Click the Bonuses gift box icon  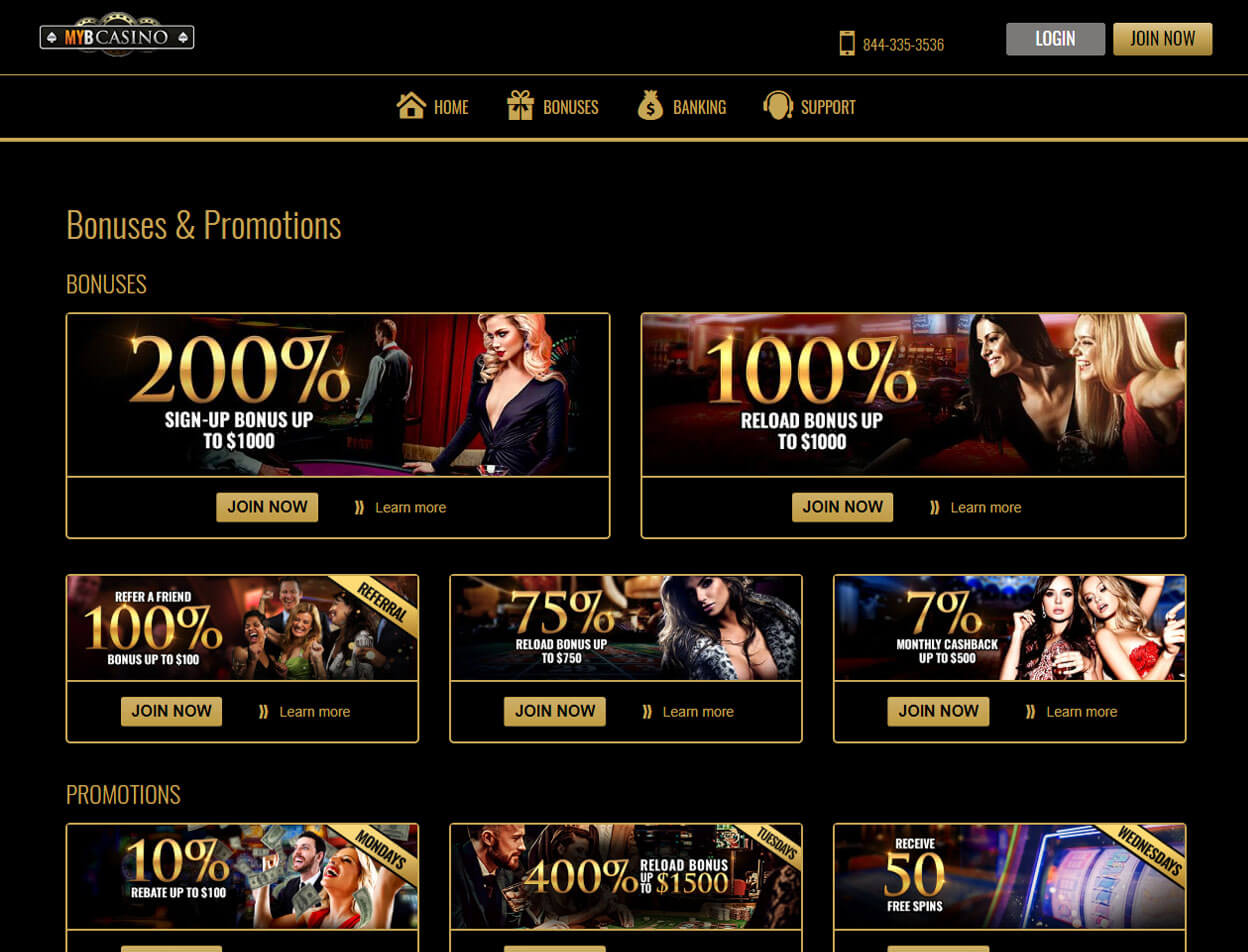click(x=520, y=106)
